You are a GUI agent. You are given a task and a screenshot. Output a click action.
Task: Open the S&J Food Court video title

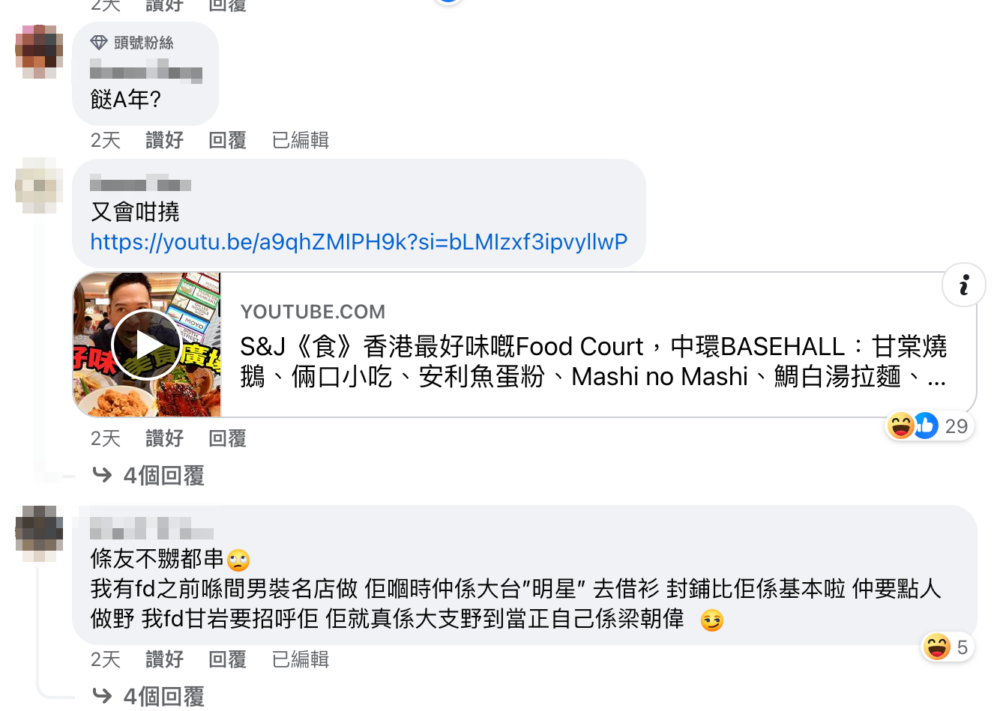tap(593, 362)
